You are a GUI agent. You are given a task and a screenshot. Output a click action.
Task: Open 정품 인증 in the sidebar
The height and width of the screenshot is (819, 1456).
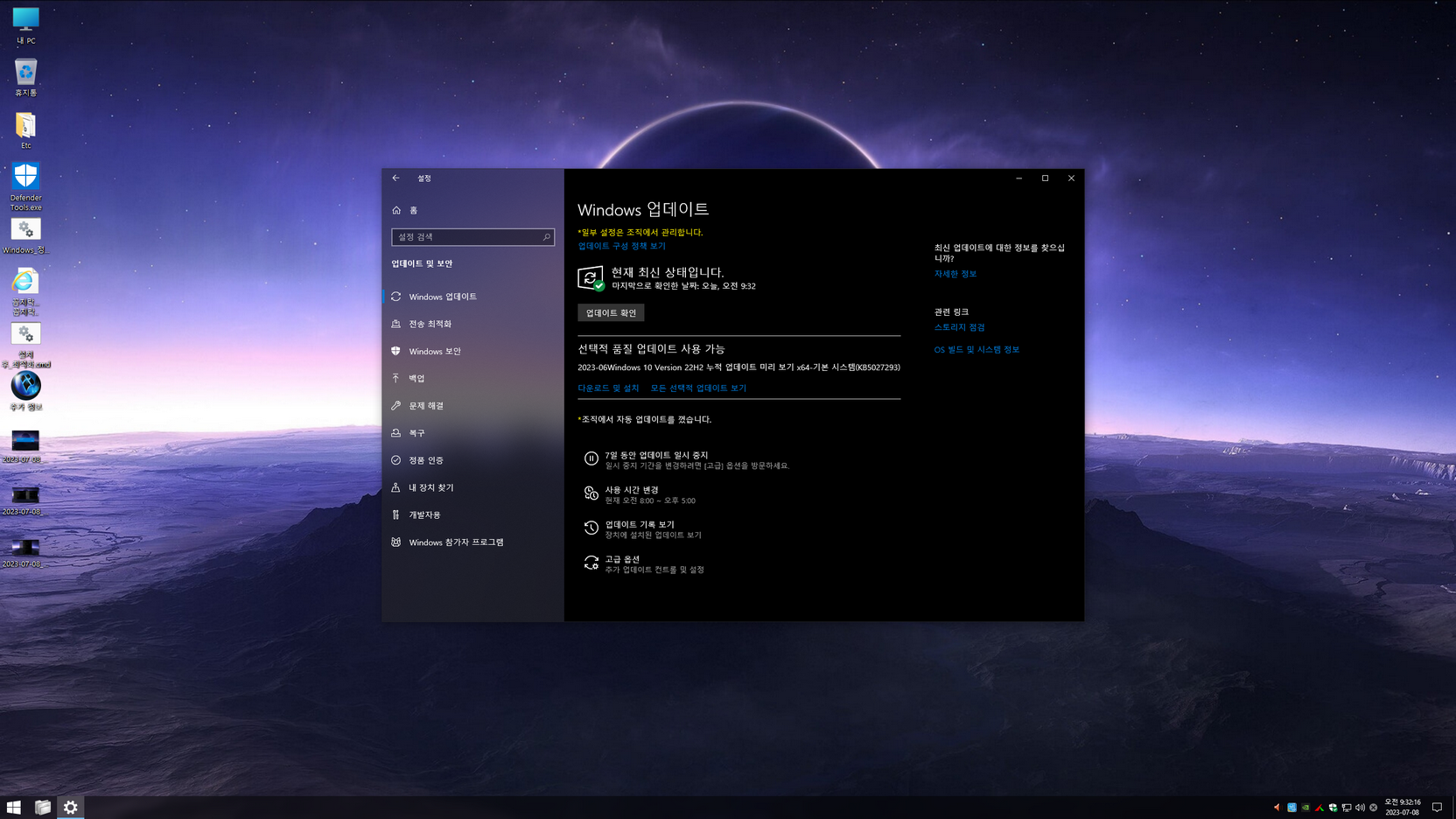[x=472, y=460]
